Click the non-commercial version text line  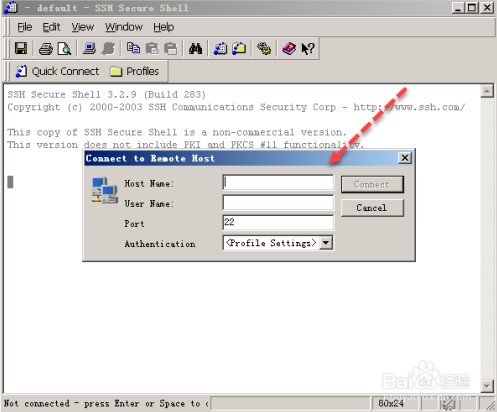tap(177, 132)
